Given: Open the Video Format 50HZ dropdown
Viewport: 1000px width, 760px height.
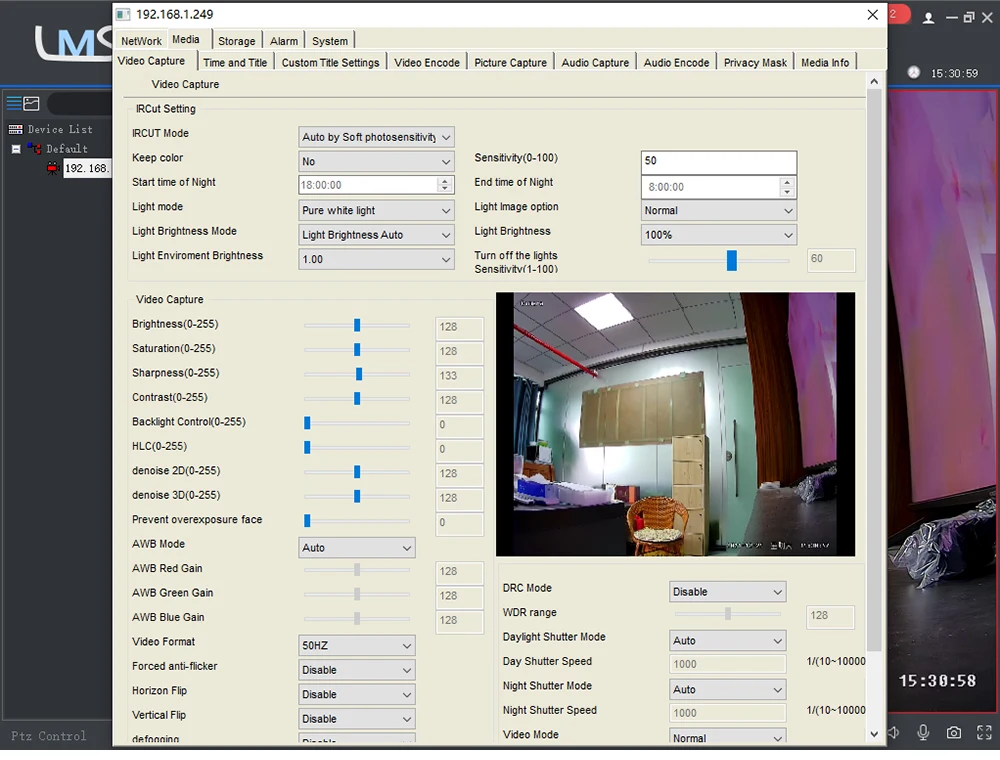Looking at the screenshot, I should coord(357,645).
